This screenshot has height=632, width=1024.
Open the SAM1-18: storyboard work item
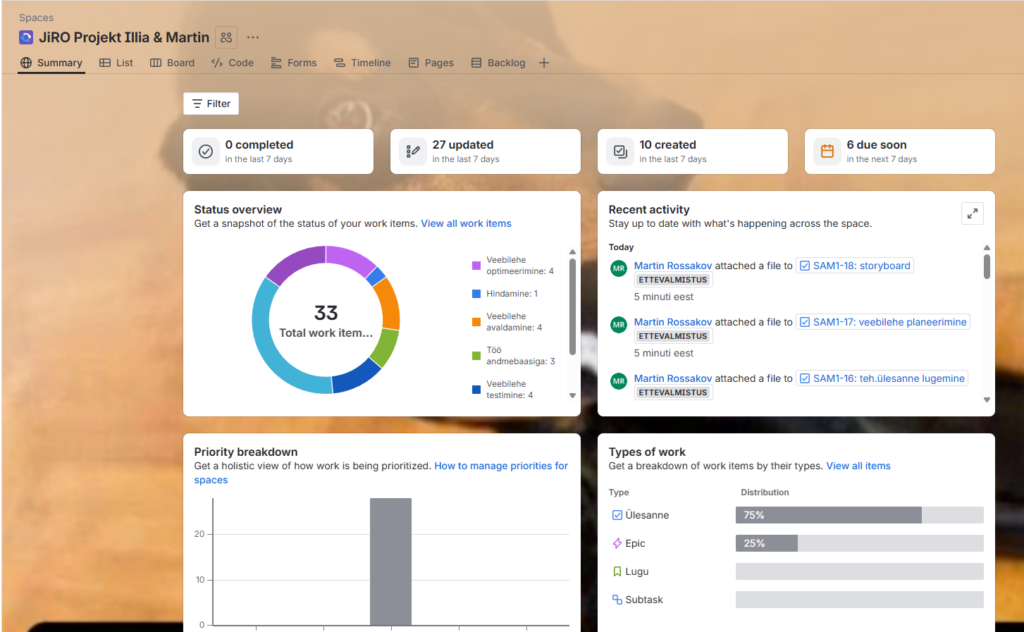coord(855,266)
